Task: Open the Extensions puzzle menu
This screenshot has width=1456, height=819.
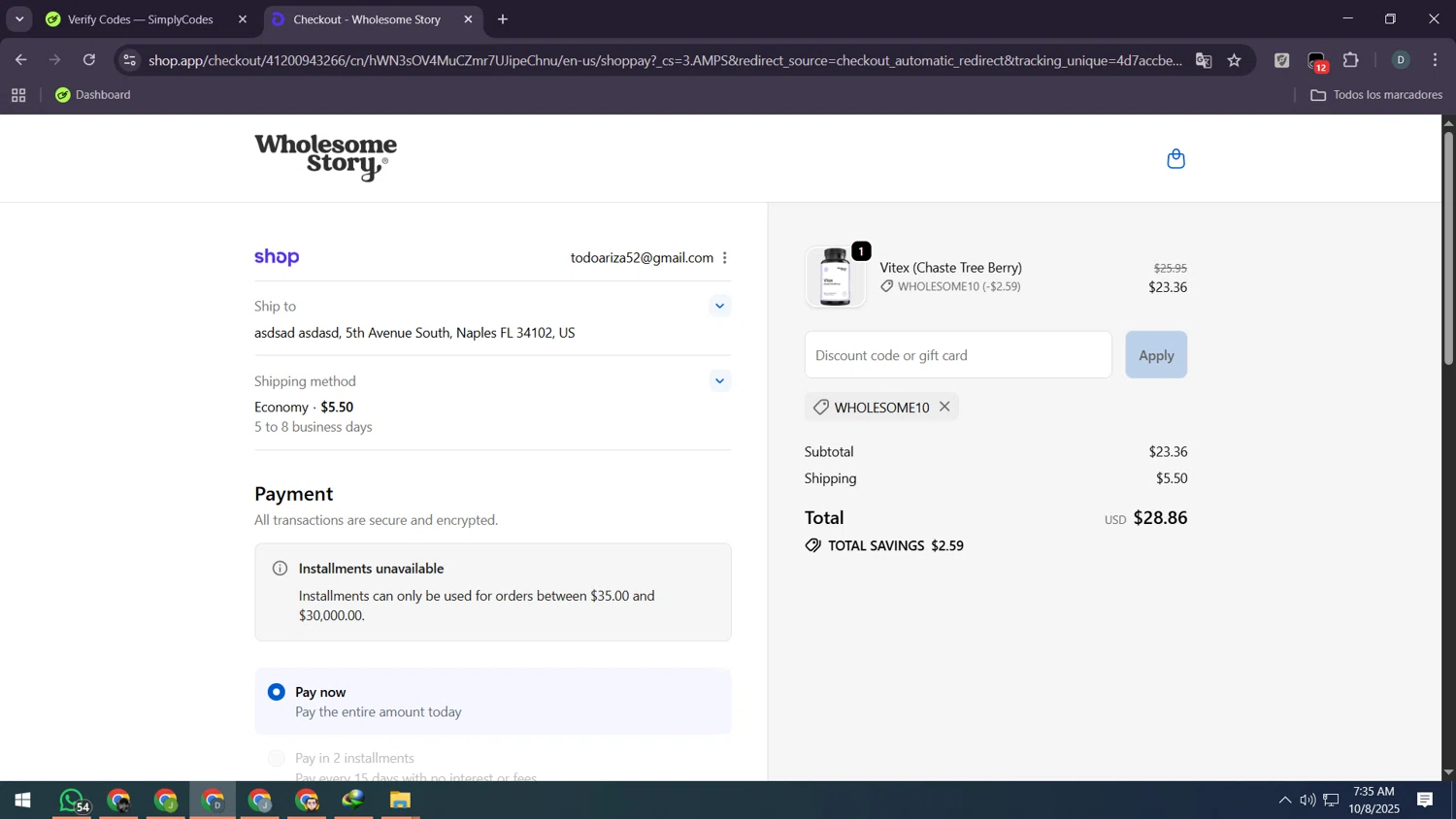Action: point(1351,60)
